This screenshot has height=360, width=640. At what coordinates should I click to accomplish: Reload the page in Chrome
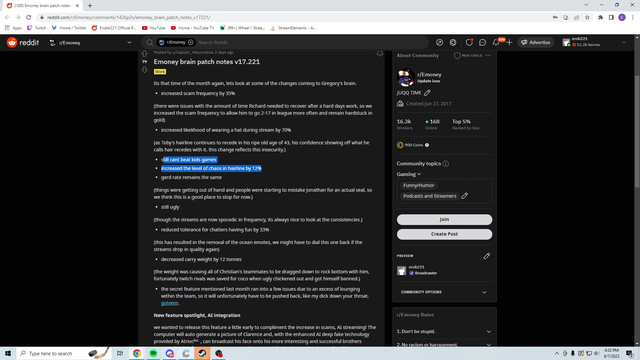pos(29,17)
